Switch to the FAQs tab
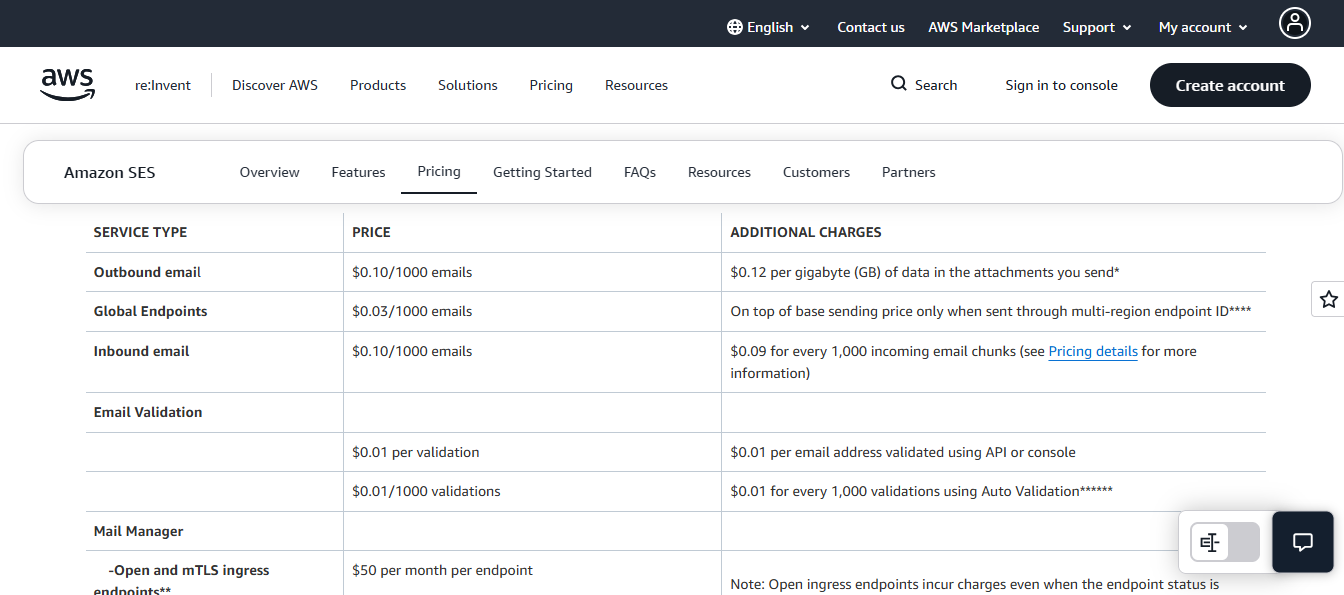Image resolution: width=1344 pixels, height=595 pixels. pos(640,172)
